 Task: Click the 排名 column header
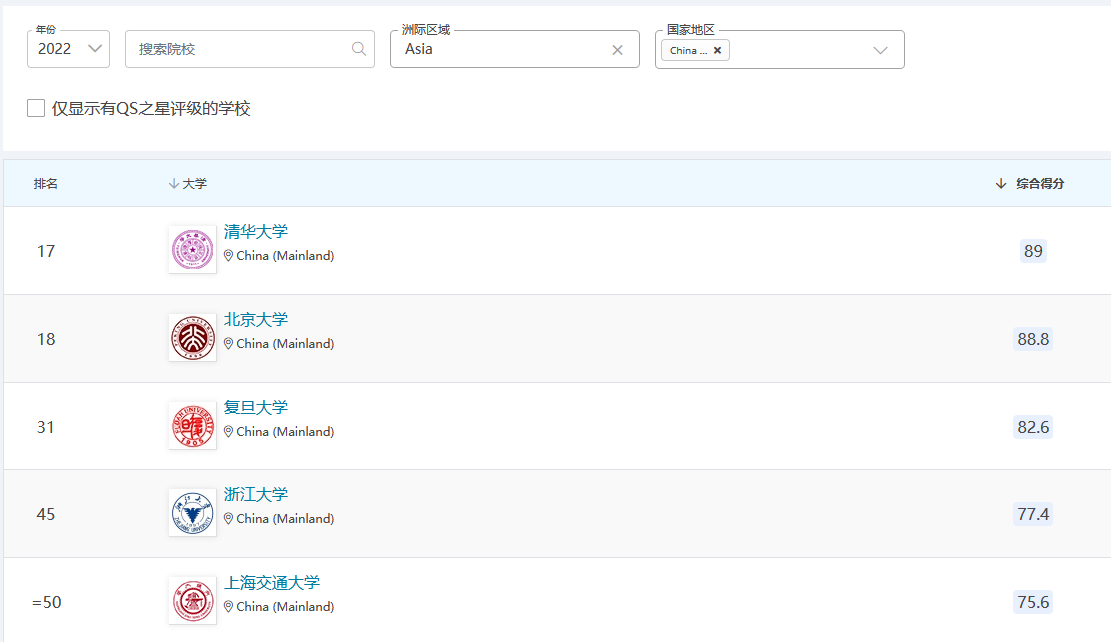tap(45, 184)
